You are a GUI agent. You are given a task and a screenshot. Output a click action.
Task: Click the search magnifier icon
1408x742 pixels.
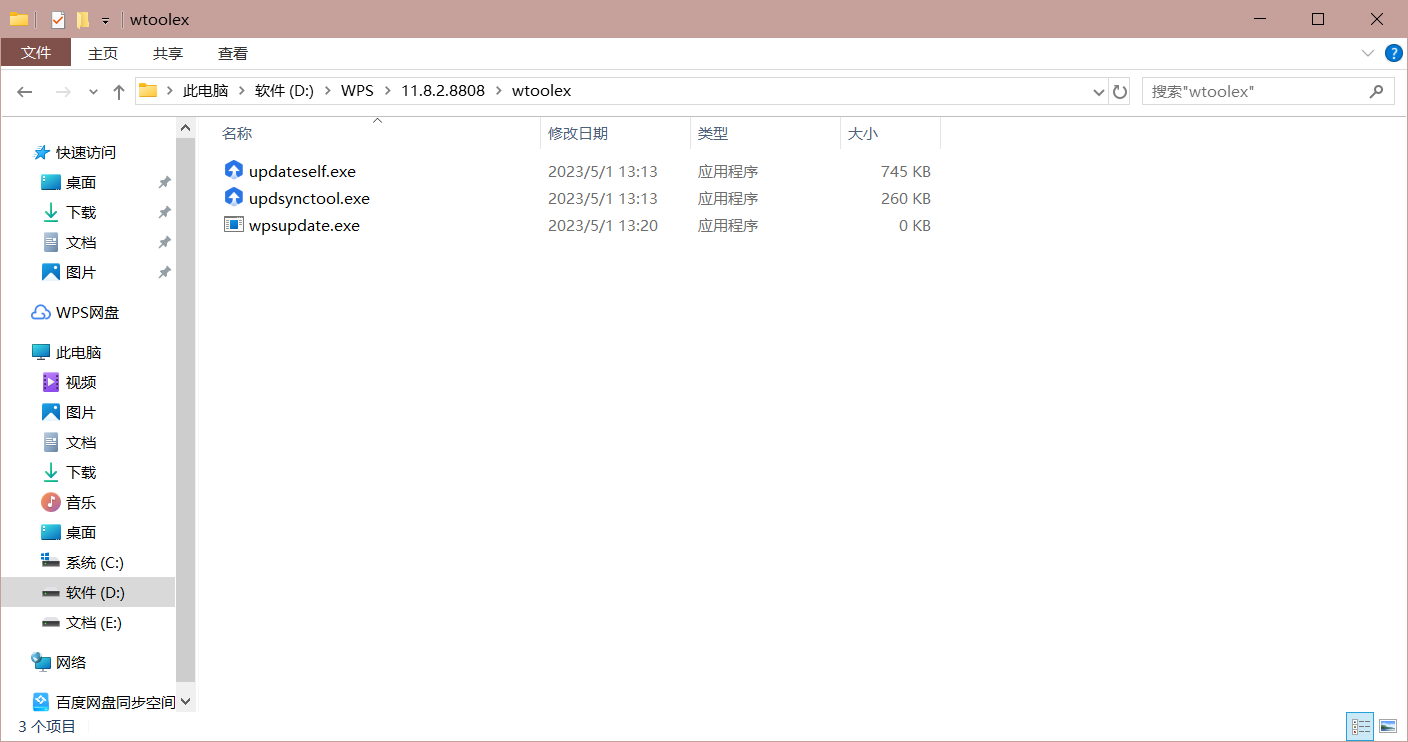tap(1376, 91)
